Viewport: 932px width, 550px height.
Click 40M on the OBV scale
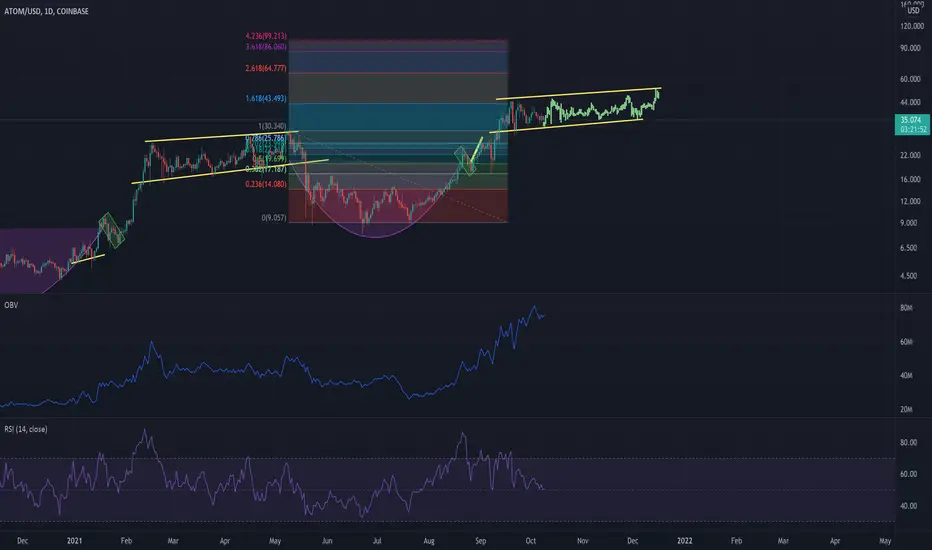point(906,376)
